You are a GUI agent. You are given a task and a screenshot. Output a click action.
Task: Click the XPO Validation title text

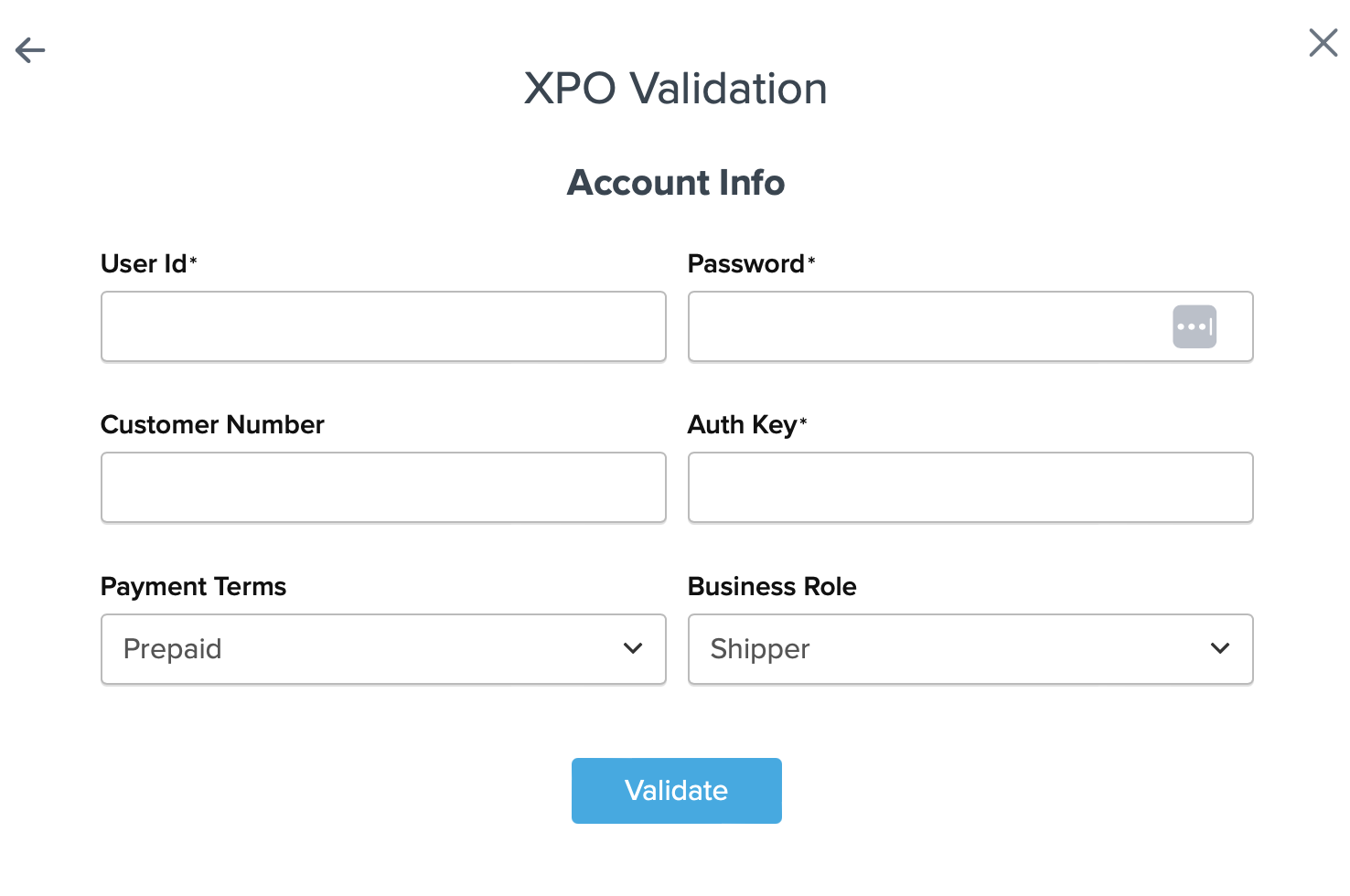[675, 89]
